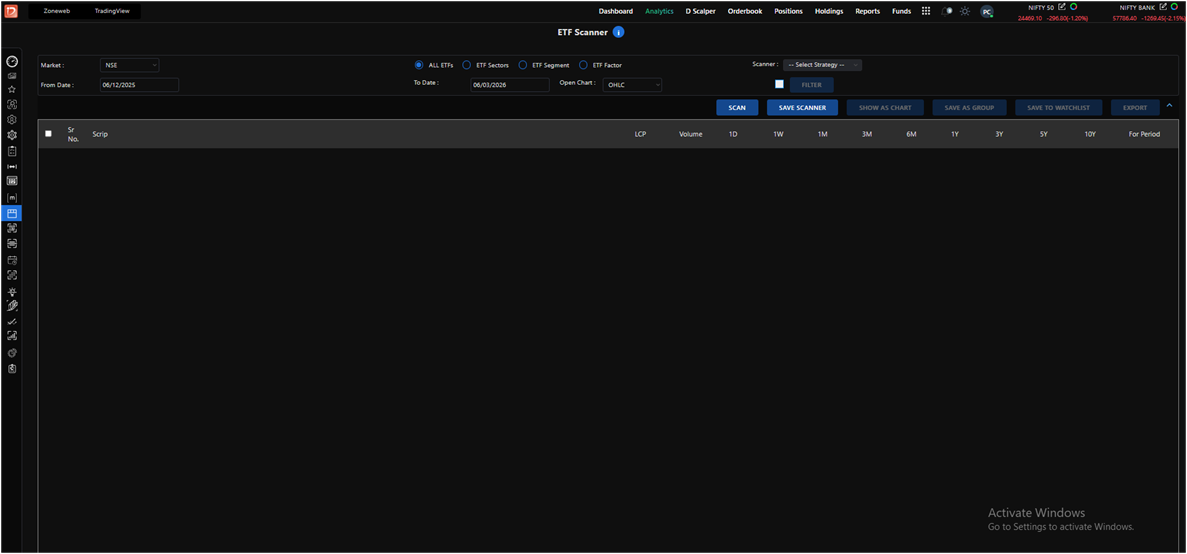Open the Positions menu
1187x554 pixels.
pos(788,11)
